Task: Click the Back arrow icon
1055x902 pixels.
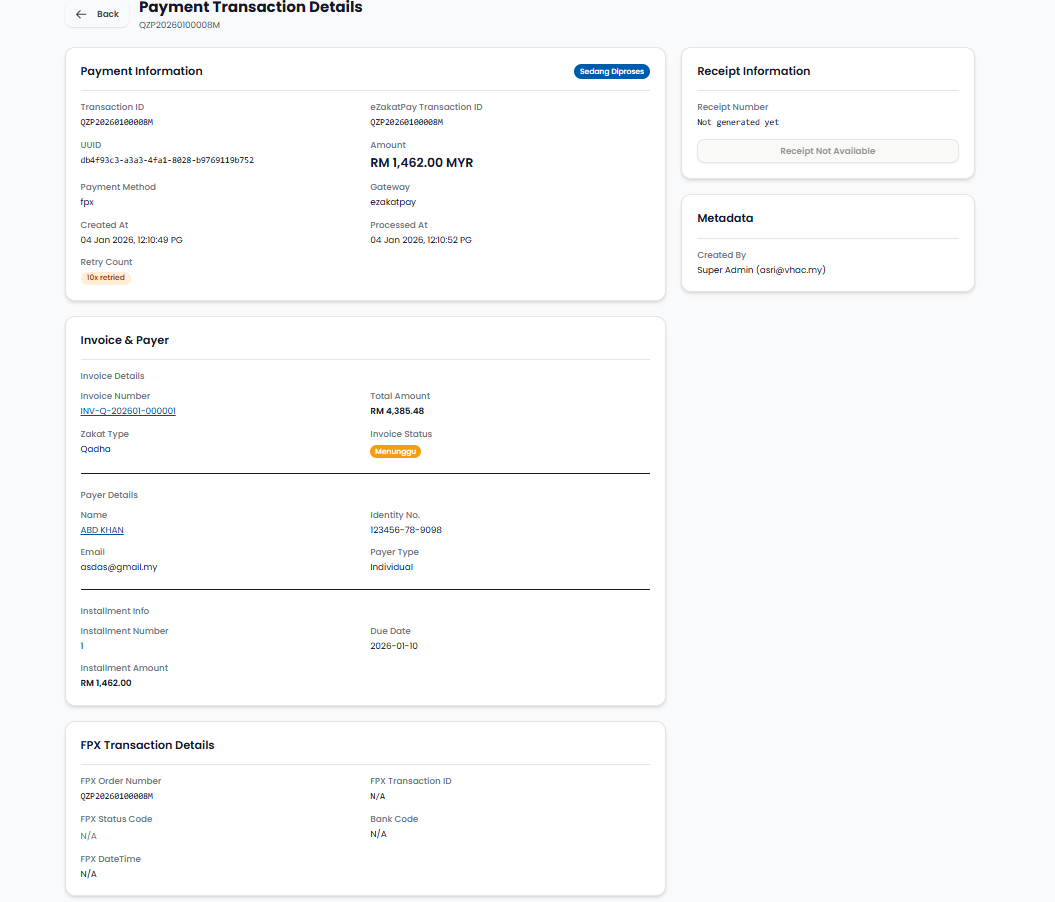Action: pyautogui.click(x=81, y=14)
